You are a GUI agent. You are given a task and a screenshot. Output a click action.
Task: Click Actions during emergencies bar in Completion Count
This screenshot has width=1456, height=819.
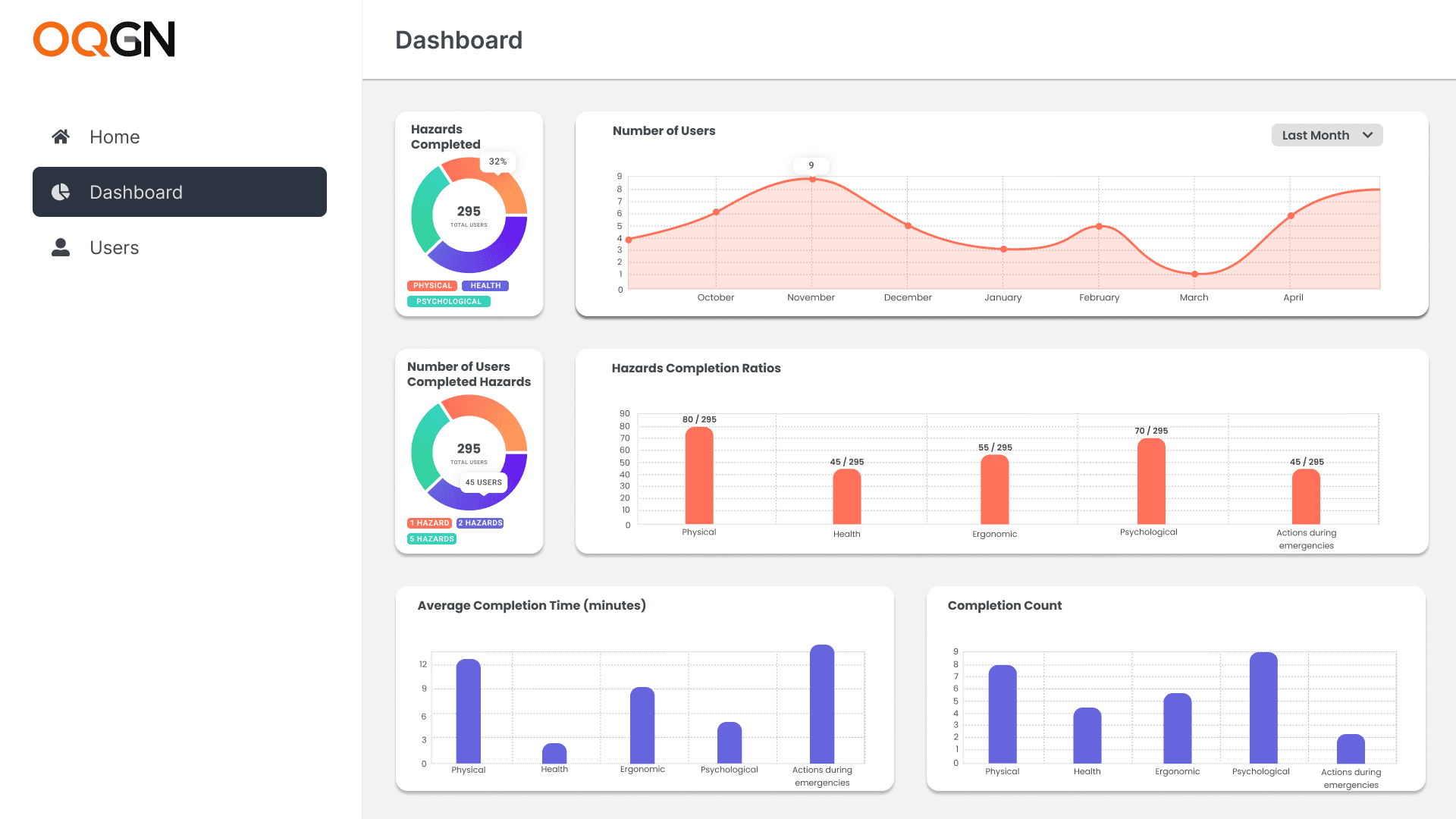tap(1351, 748)
